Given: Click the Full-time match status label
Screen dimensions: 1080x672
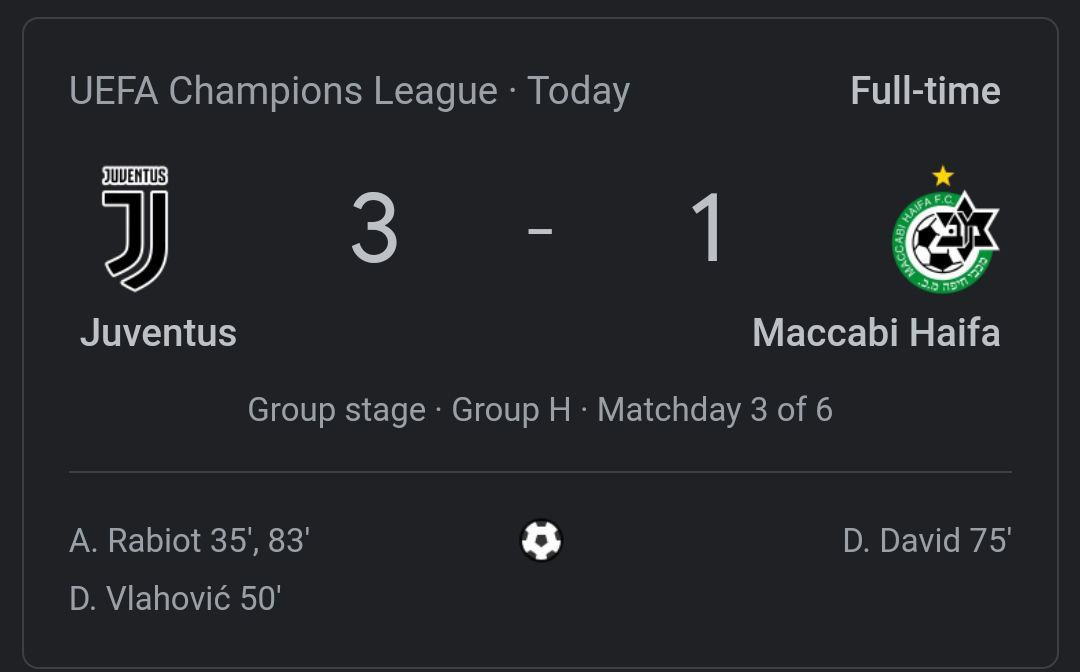Looking at the screenshot, I should (x=925, y=91).
